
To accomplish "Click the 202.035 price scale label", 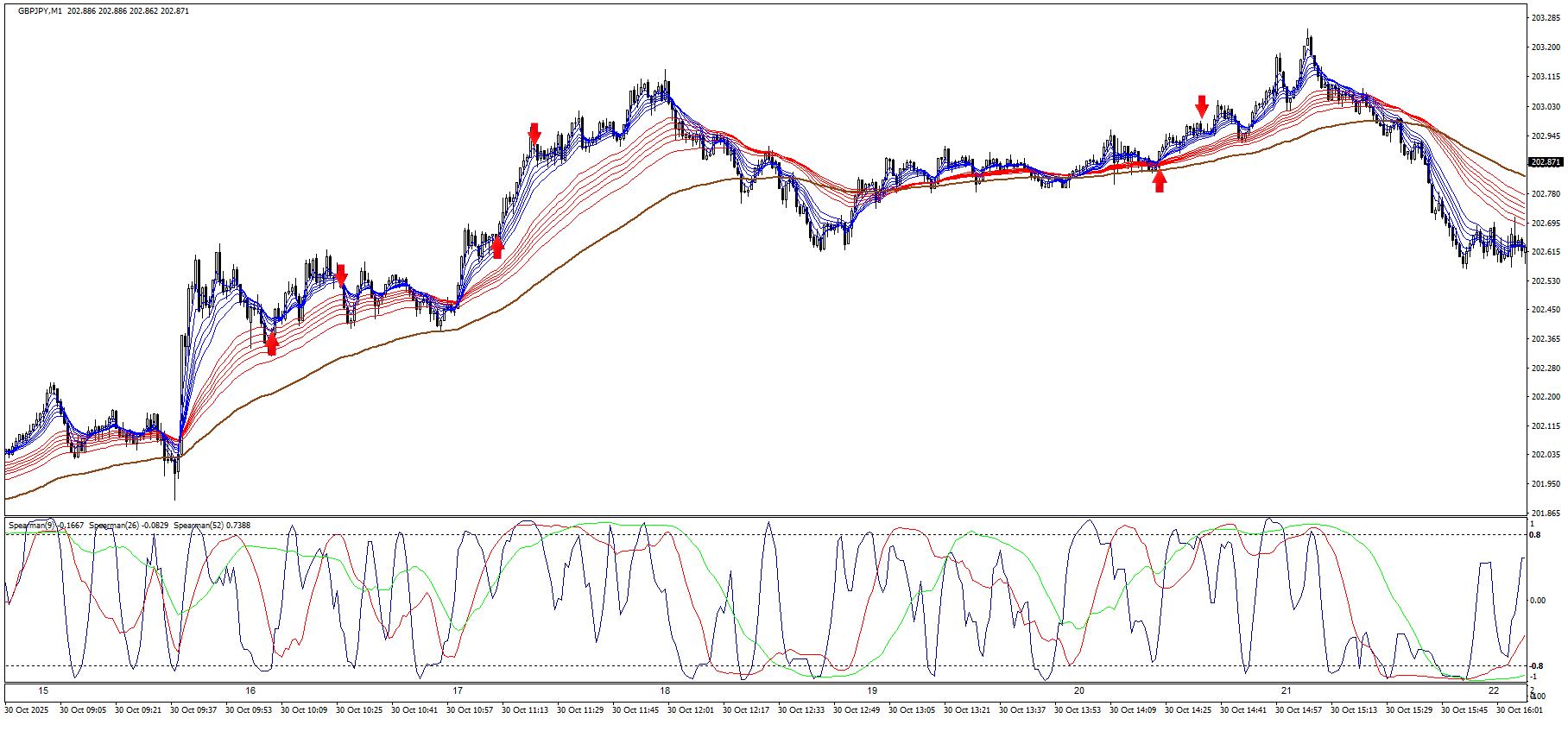I will pos(1545,455).
